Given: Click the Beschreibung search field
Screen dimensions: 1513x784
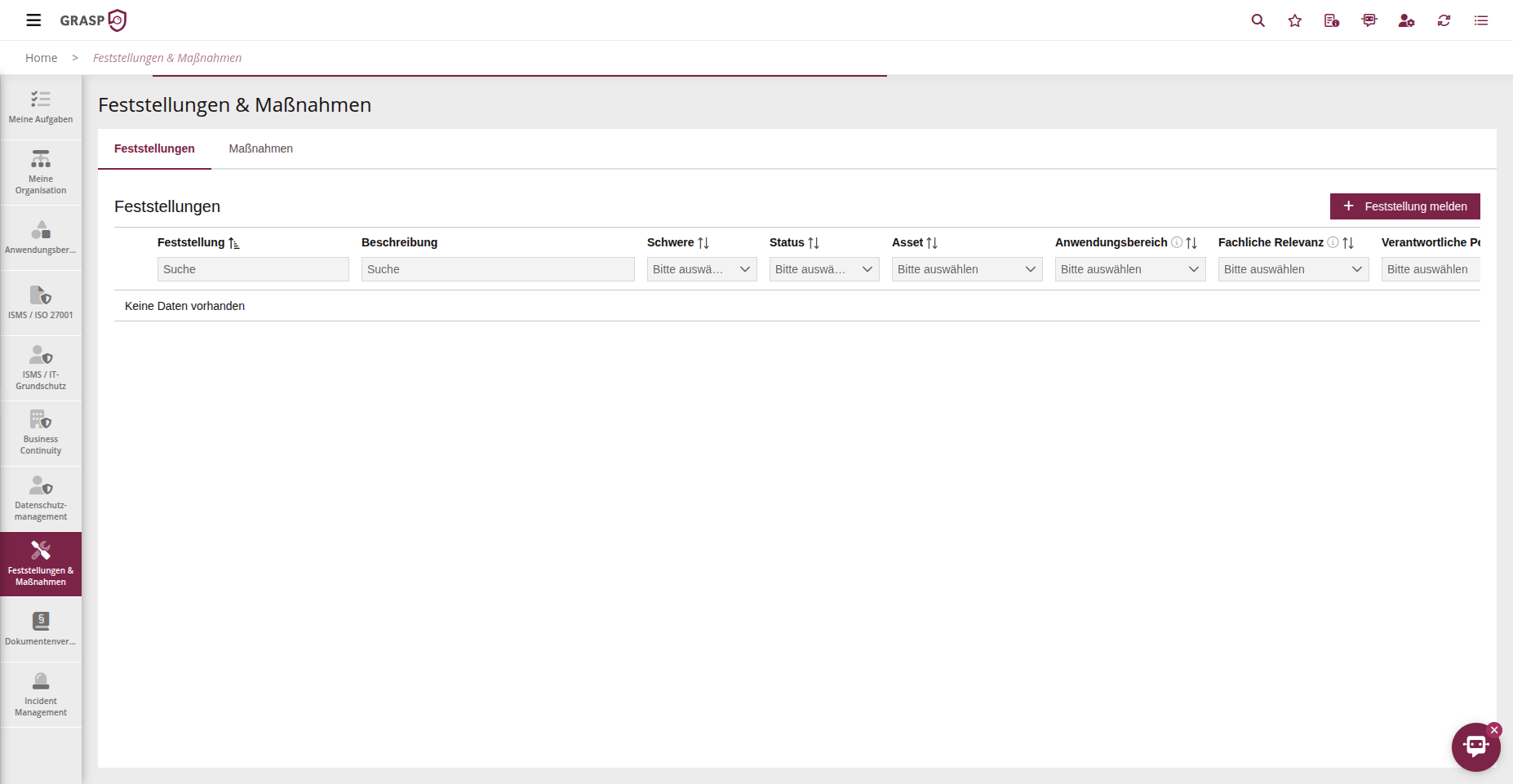Looking at the screenshot, I should tap(497, 269).
